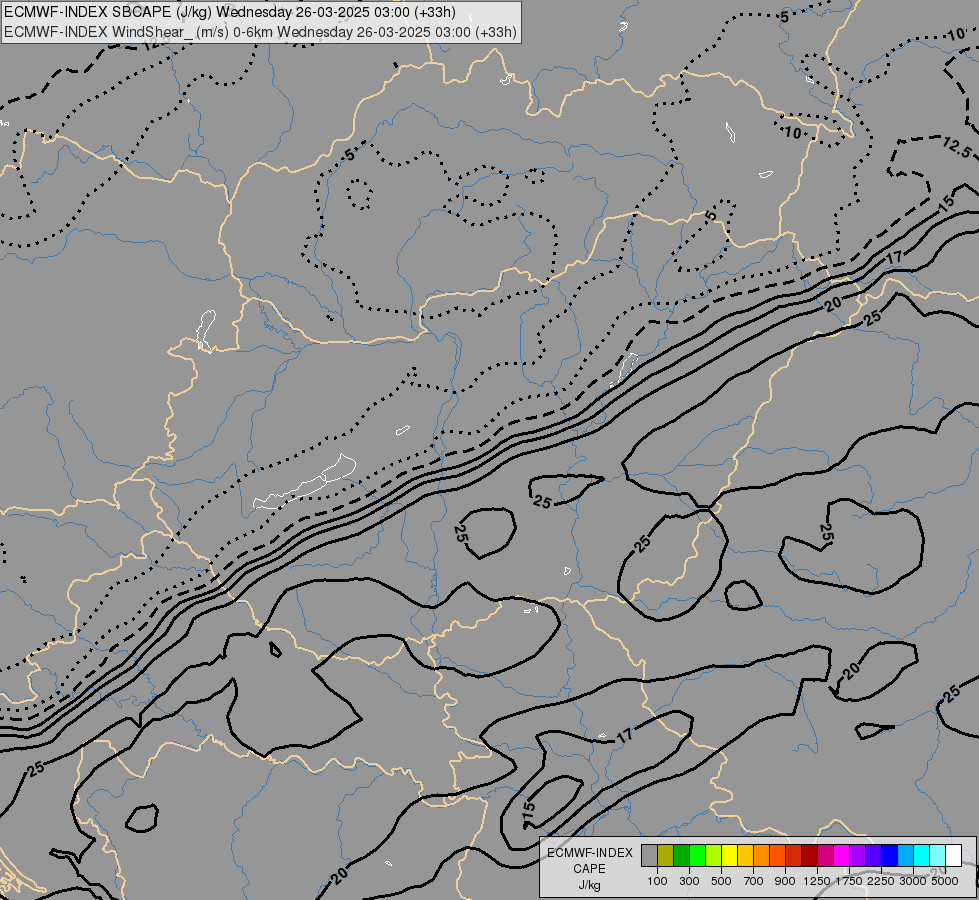979x900 pixels.
Task: Click the bright green legend swatch
Action: [697, 855]
